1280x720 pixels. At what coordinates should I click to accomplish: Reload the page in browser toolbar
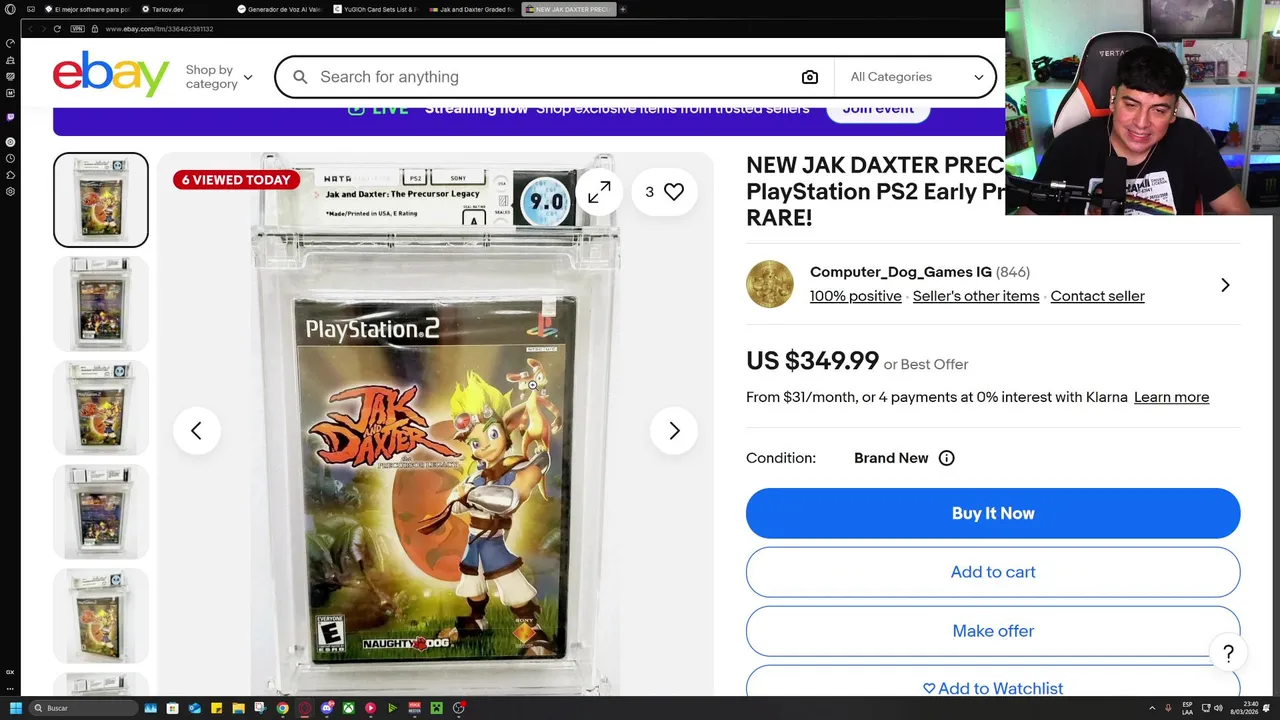[57, 29]
